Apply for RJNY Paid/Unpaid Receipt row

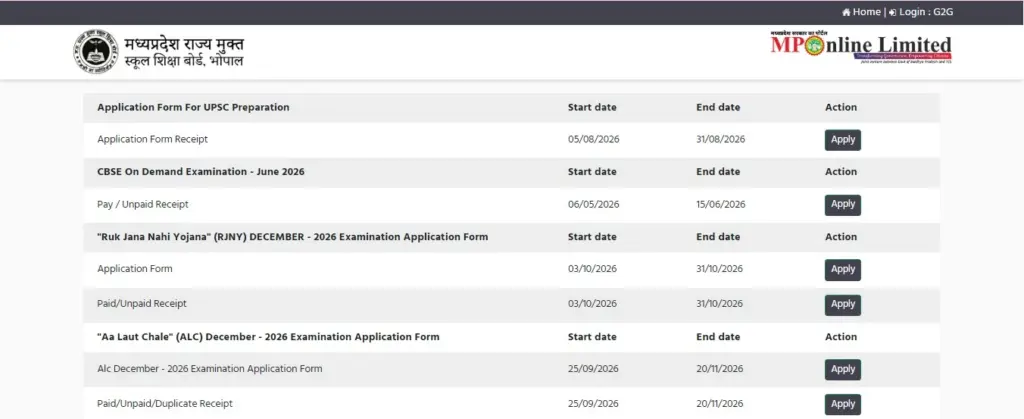842,305
